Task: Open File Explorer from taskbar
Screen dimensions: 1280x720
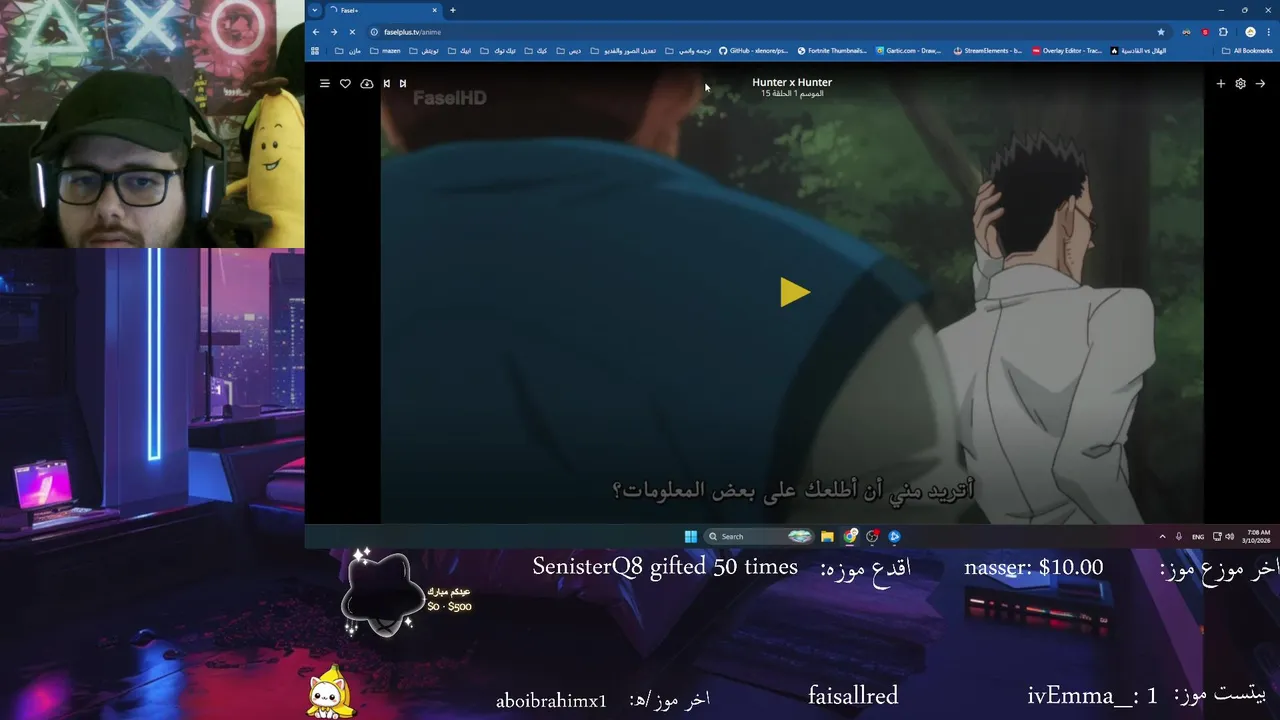Action: (827, 536)
